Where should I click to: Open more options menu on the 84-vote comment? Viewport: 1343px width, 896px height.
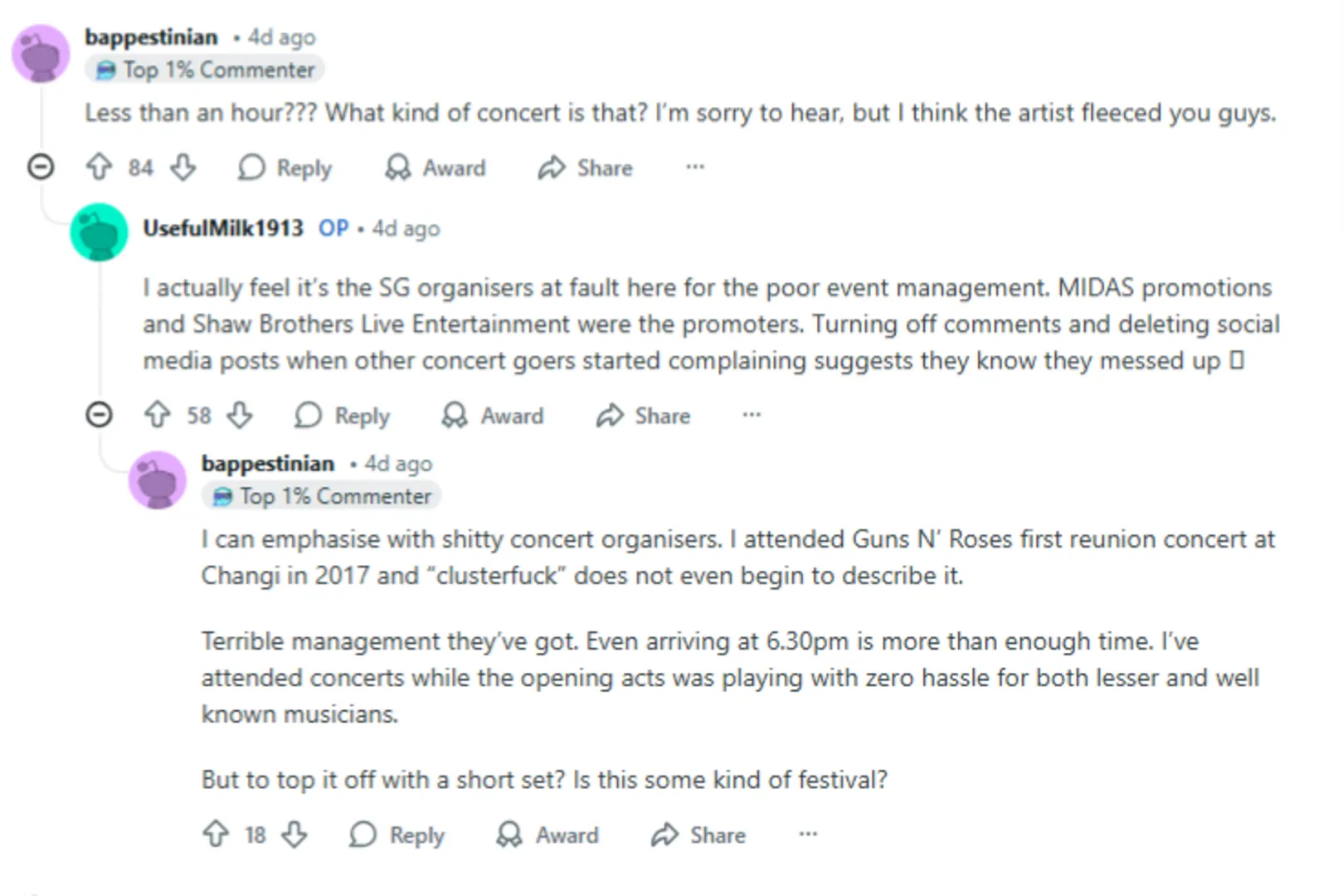click(695, 168)
